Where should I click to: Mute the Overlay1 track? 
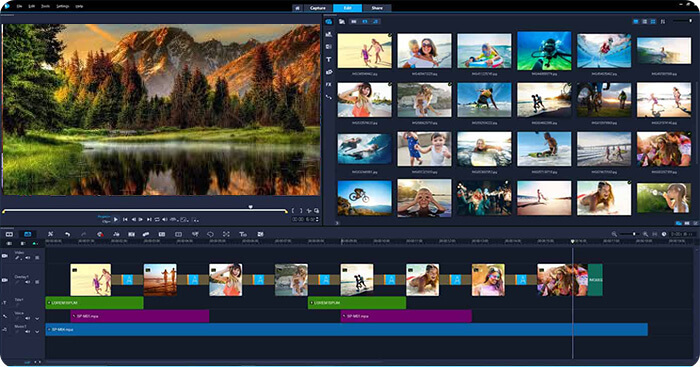[28, 282]
